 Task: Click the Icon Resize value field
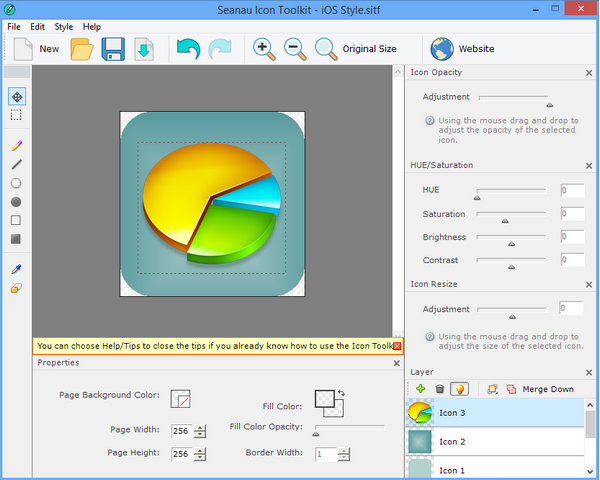[x=571, y=308]
